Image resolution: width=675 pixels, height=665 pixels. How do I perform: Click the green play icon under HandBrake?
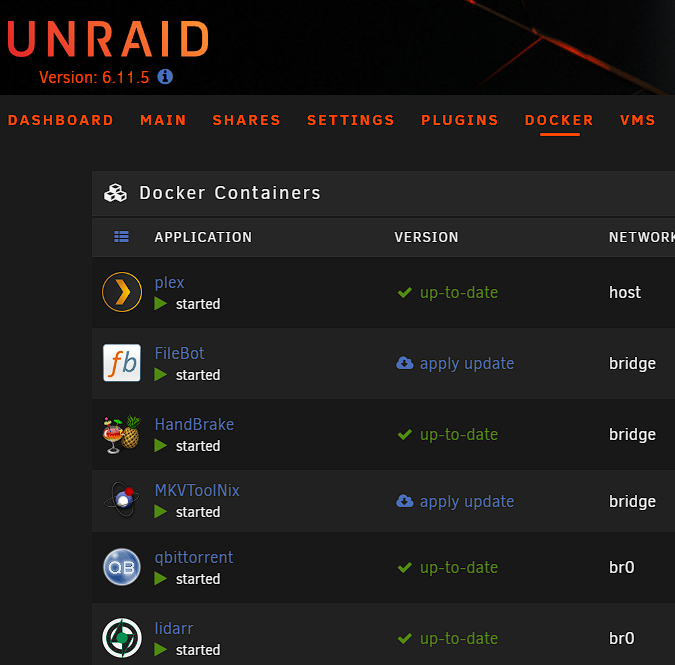161,445
